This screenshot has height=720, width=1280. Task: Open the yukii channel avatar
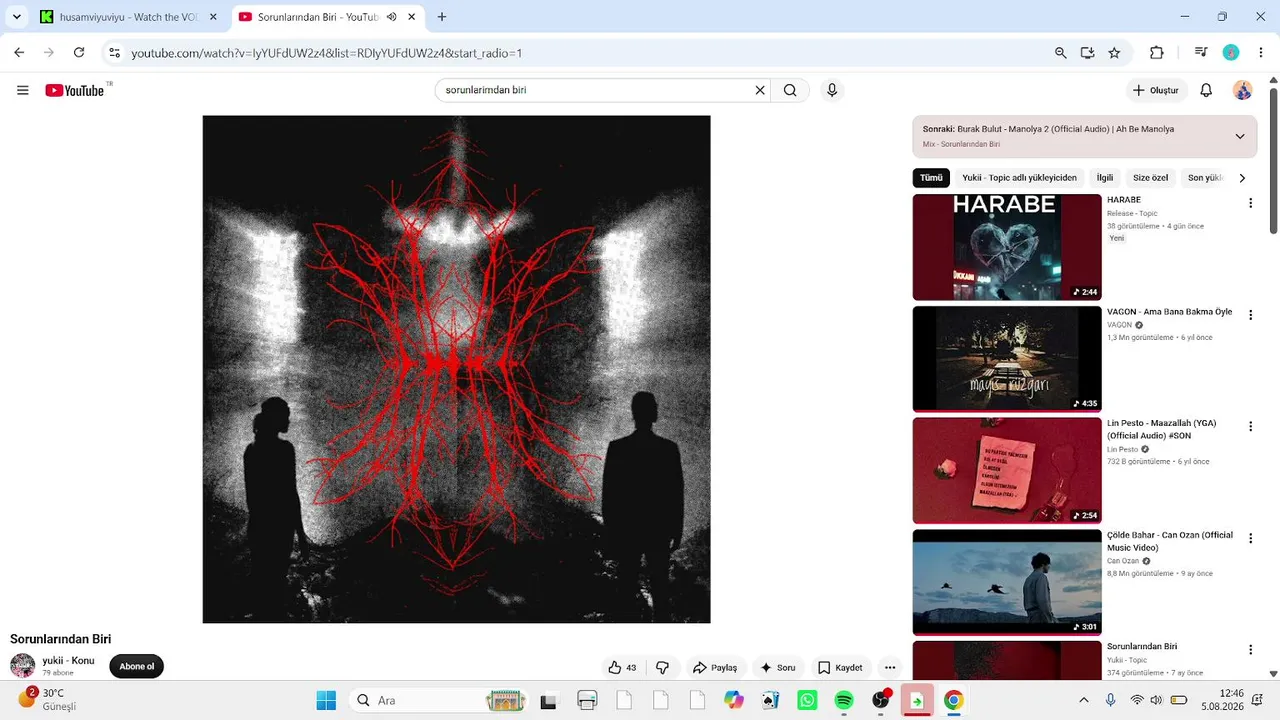coord(22,666)
